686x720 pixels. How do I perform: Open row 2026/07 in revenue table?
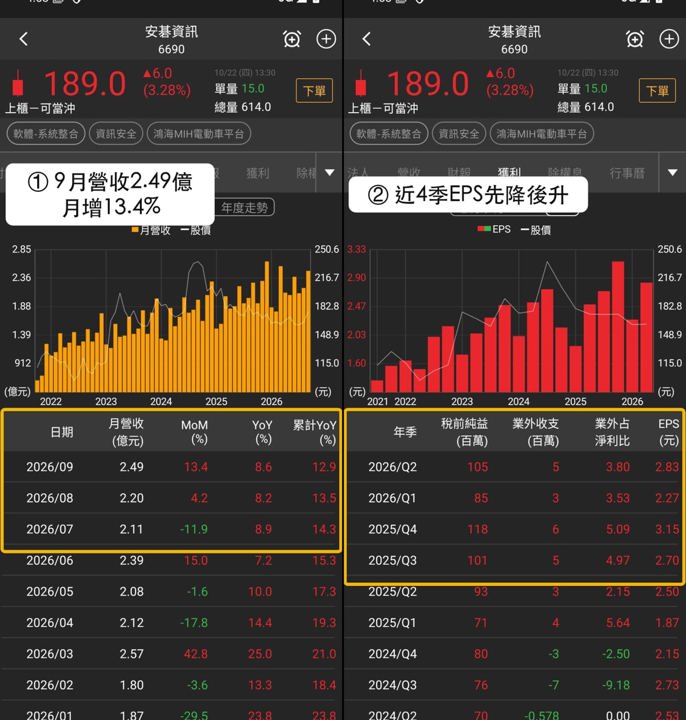coord(171,529)
